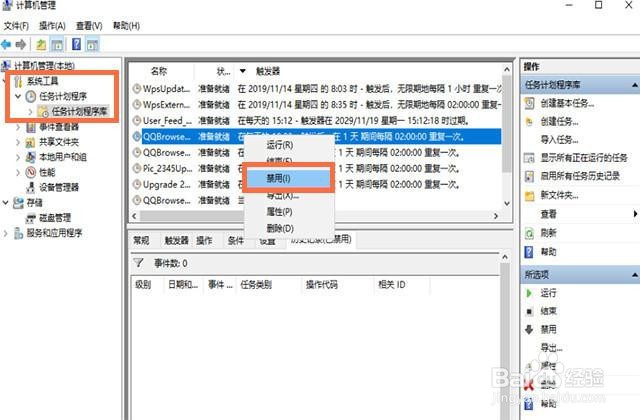Click the Forward arrow toolbar icon
This screenshot has width=640, height=420.
(20, 44)
